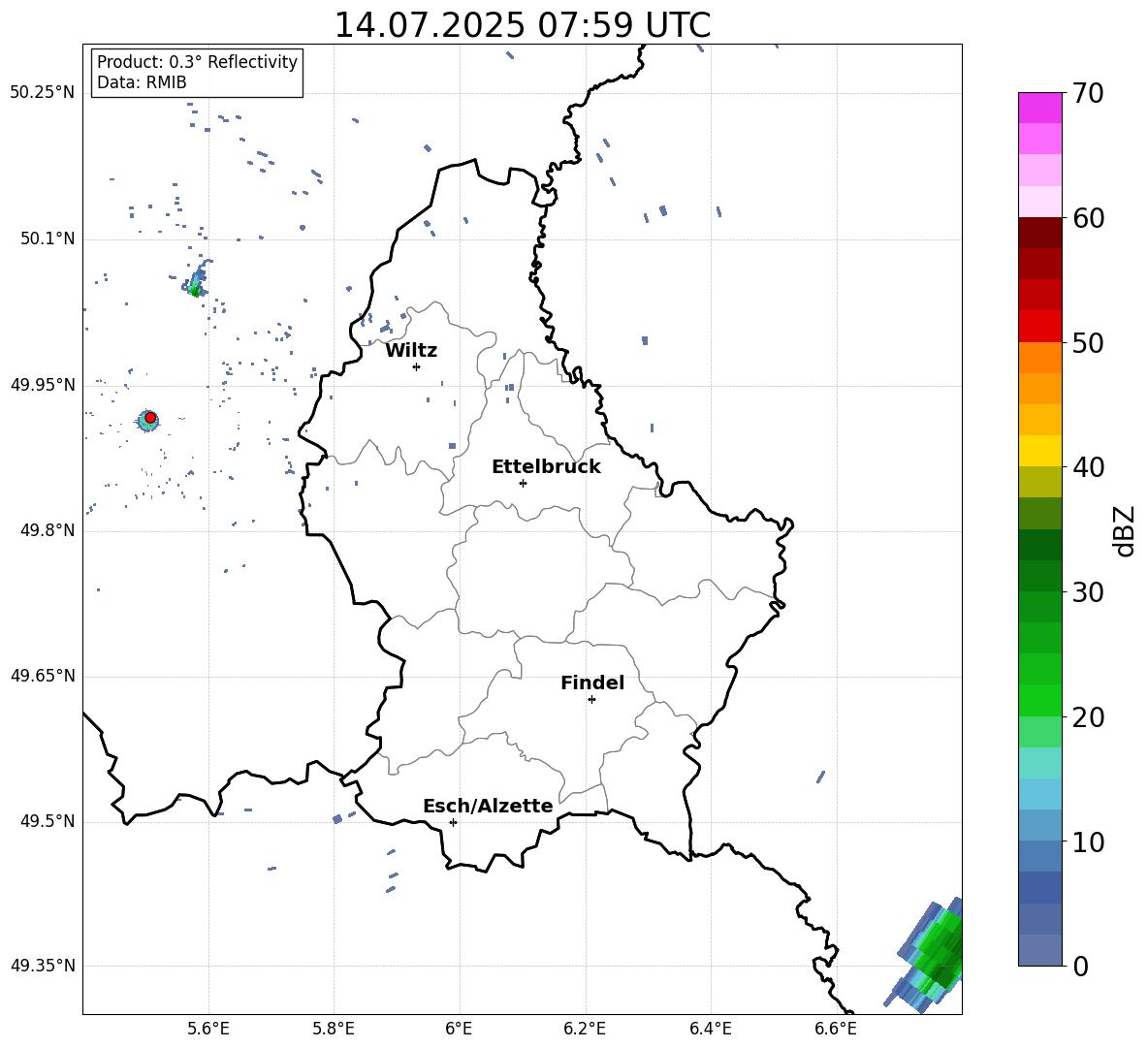Click the '5.8°E' longitude label
Screen dimensions: 1148x1048
pos(334,1029)
